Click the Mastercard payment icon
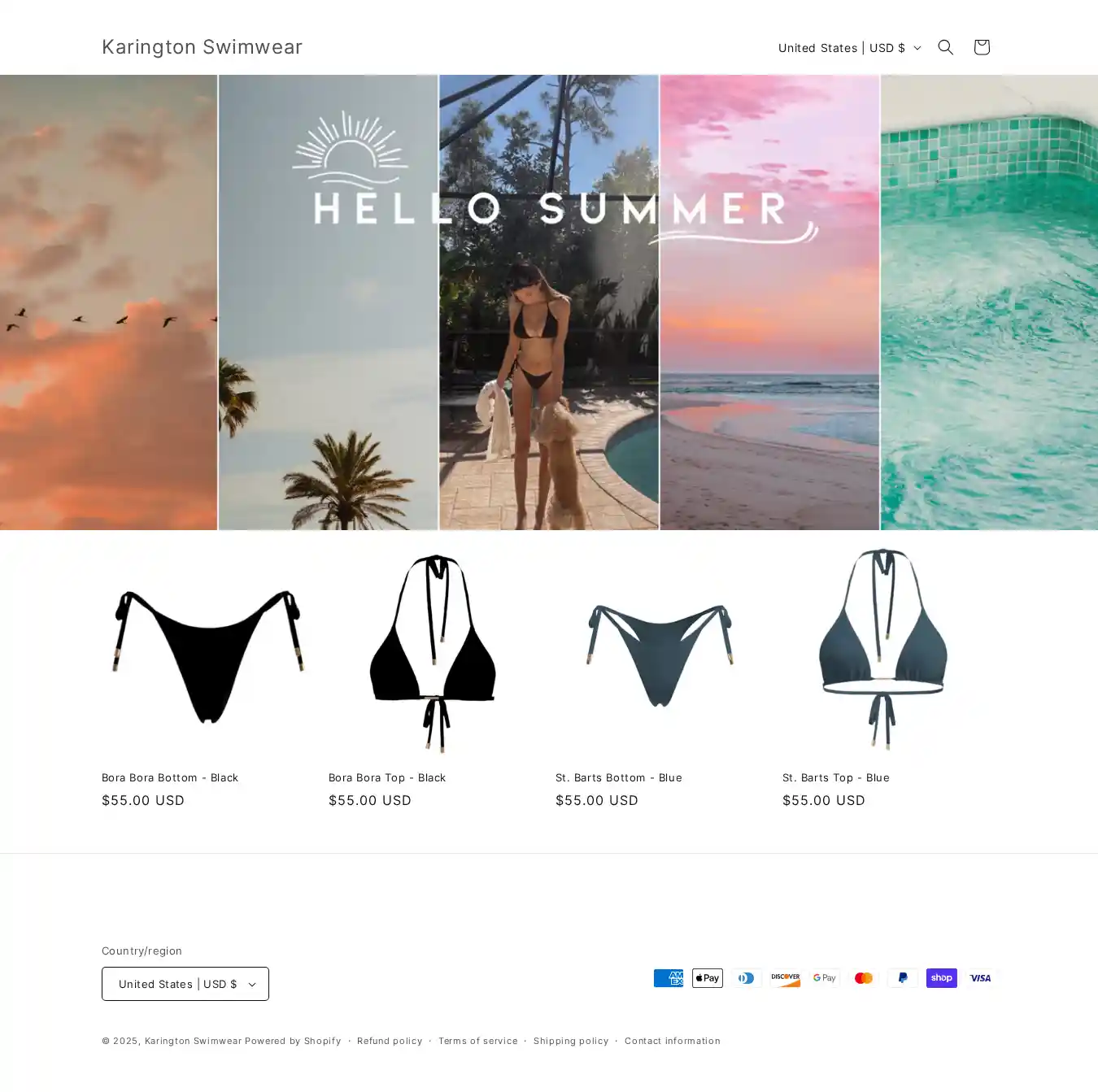 864,978
